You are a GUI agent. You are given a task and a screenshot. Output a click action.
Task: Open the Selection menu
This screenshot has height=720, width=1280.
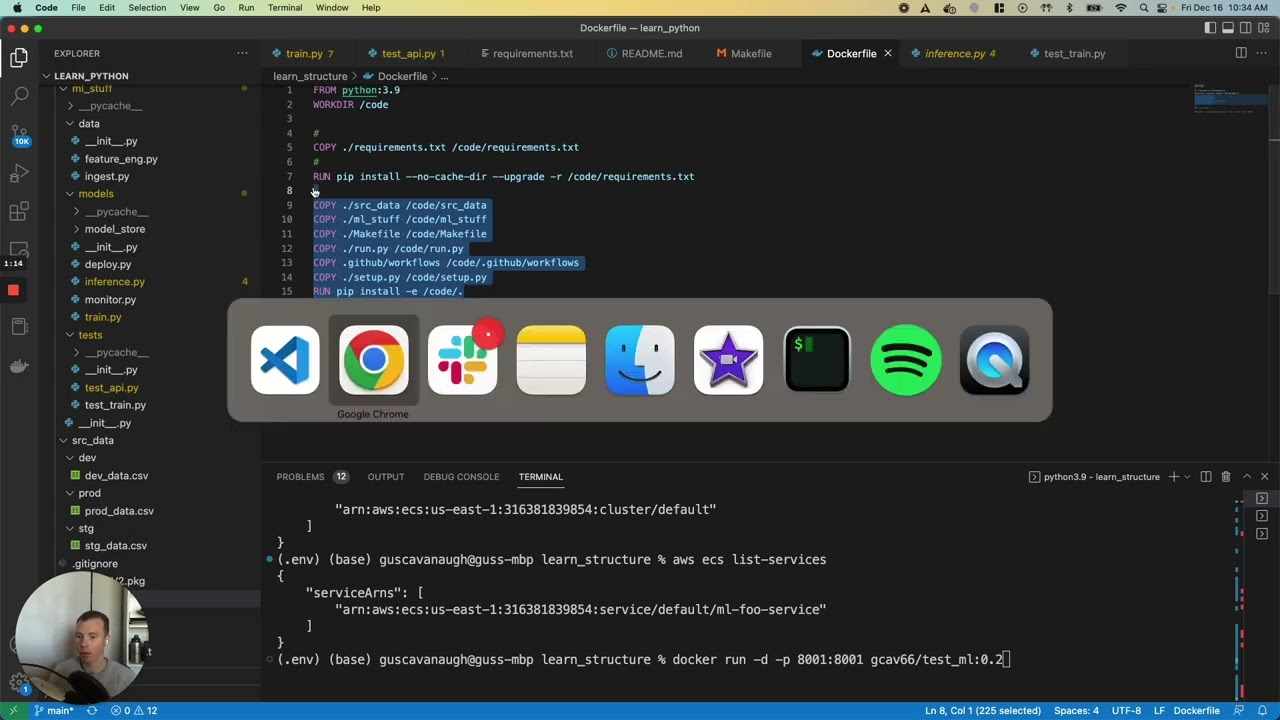pos(146,8)
